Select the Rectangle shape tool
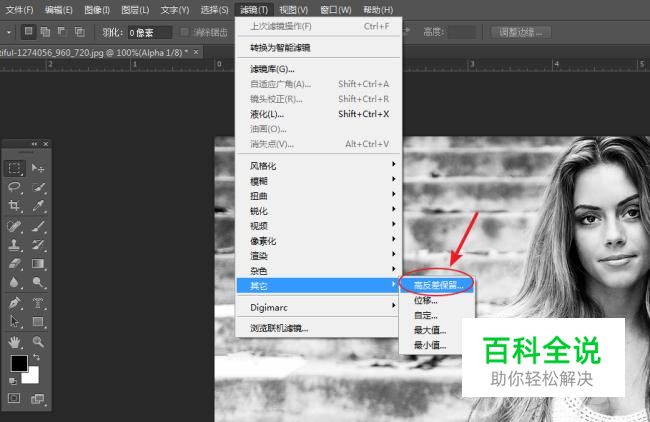This screenshot has height=422, width=650. 38,322
